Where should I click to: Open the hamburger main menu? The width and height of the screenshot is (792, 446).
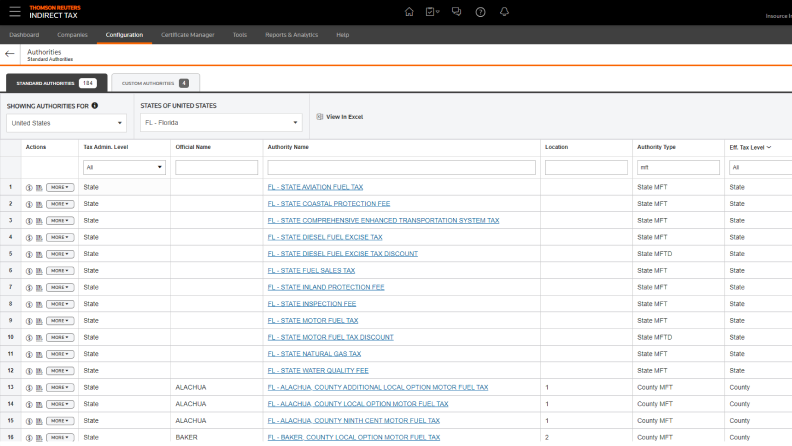coord(14,11)
